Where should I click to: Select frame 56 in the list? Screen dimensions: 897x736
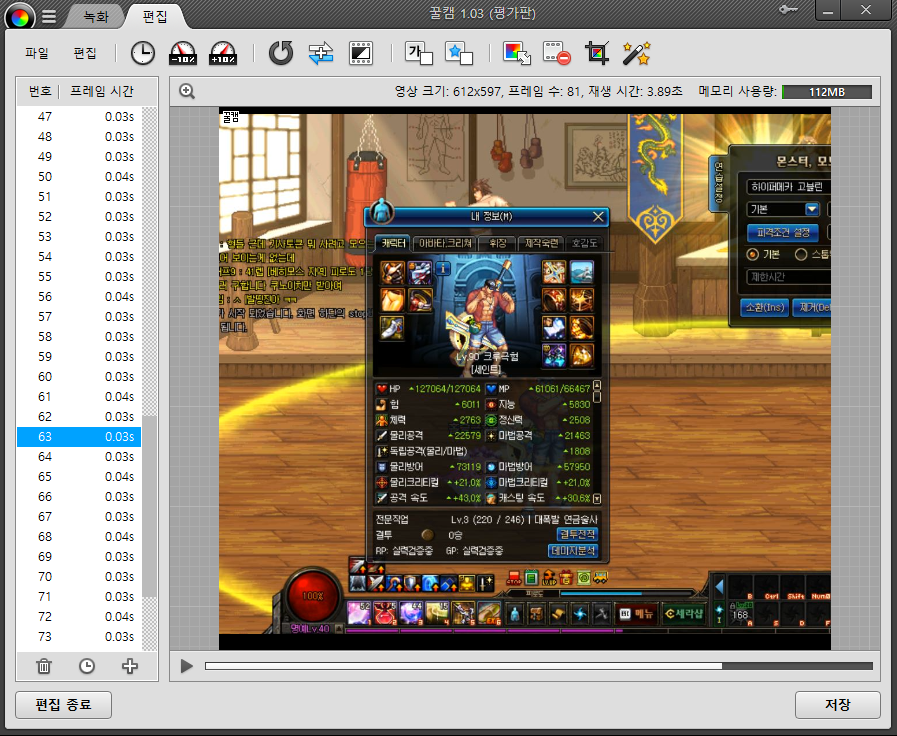79,297
